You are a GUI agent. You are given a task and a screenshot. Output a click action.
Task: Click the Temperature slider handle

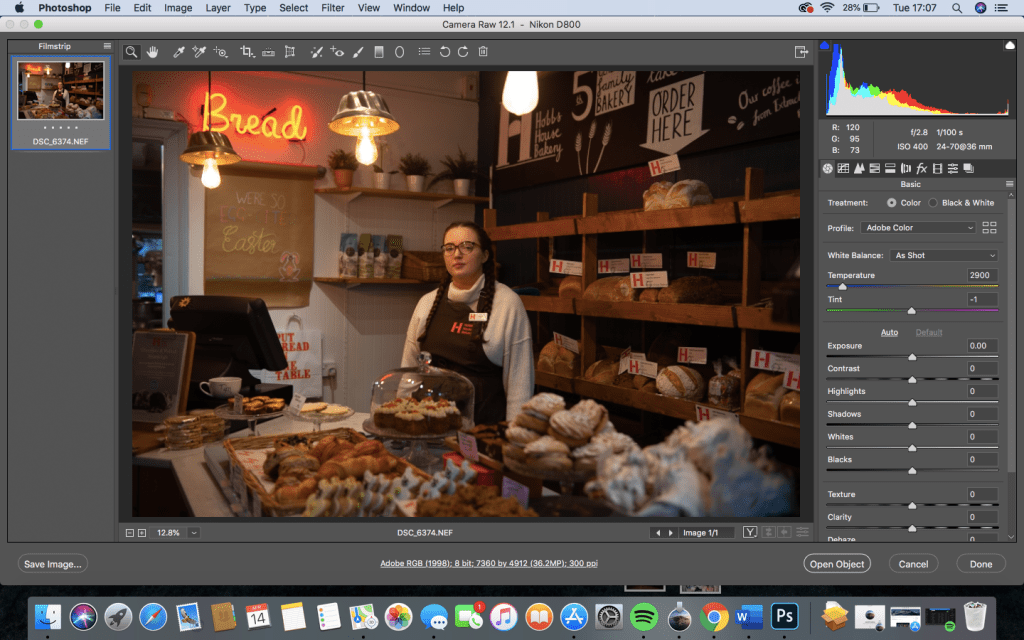pyautogui.click(x=842, y=288)
